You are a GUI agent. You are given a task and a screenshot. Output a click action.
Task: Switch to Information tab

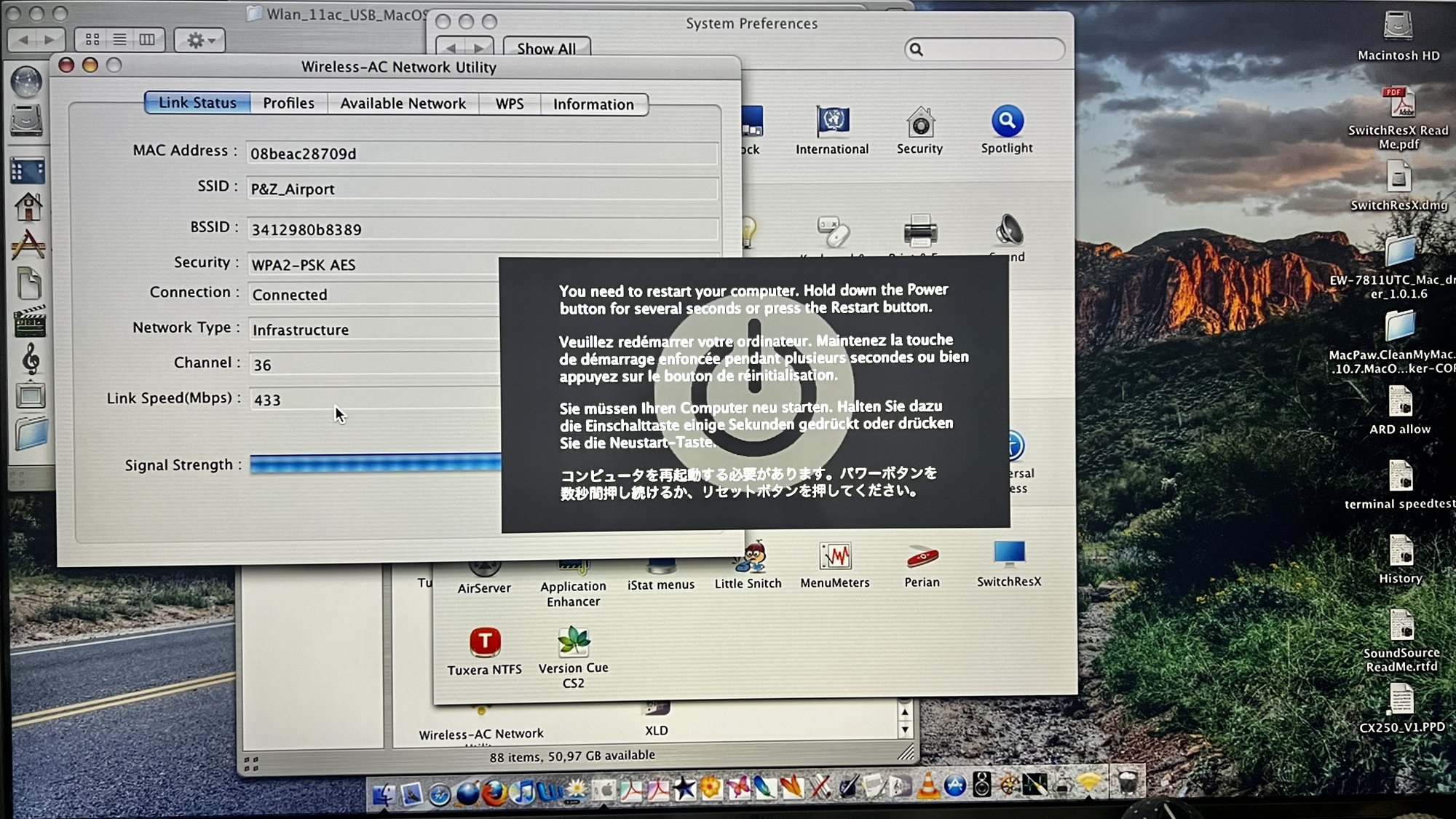pos(593,104)
